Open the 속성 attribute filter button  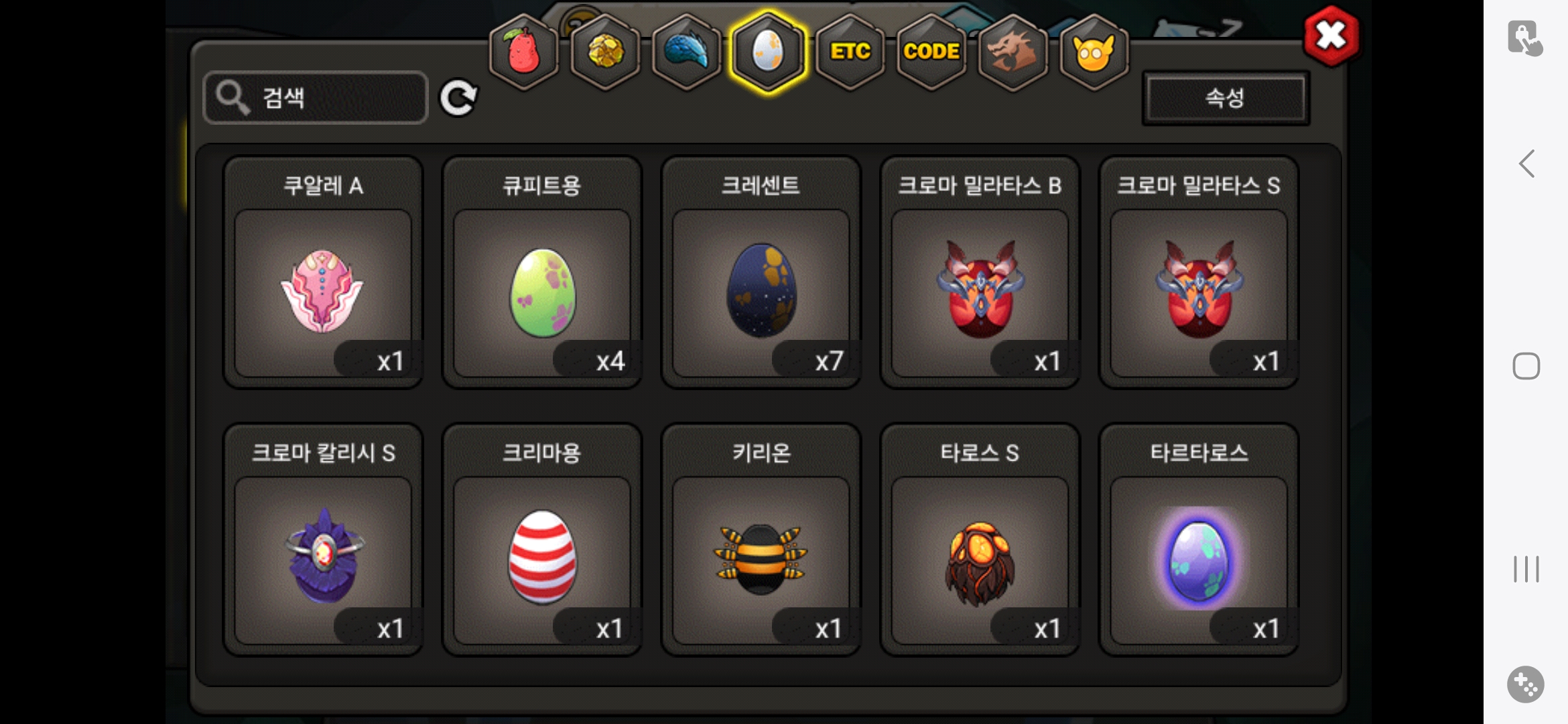(x=1226, y=99)
